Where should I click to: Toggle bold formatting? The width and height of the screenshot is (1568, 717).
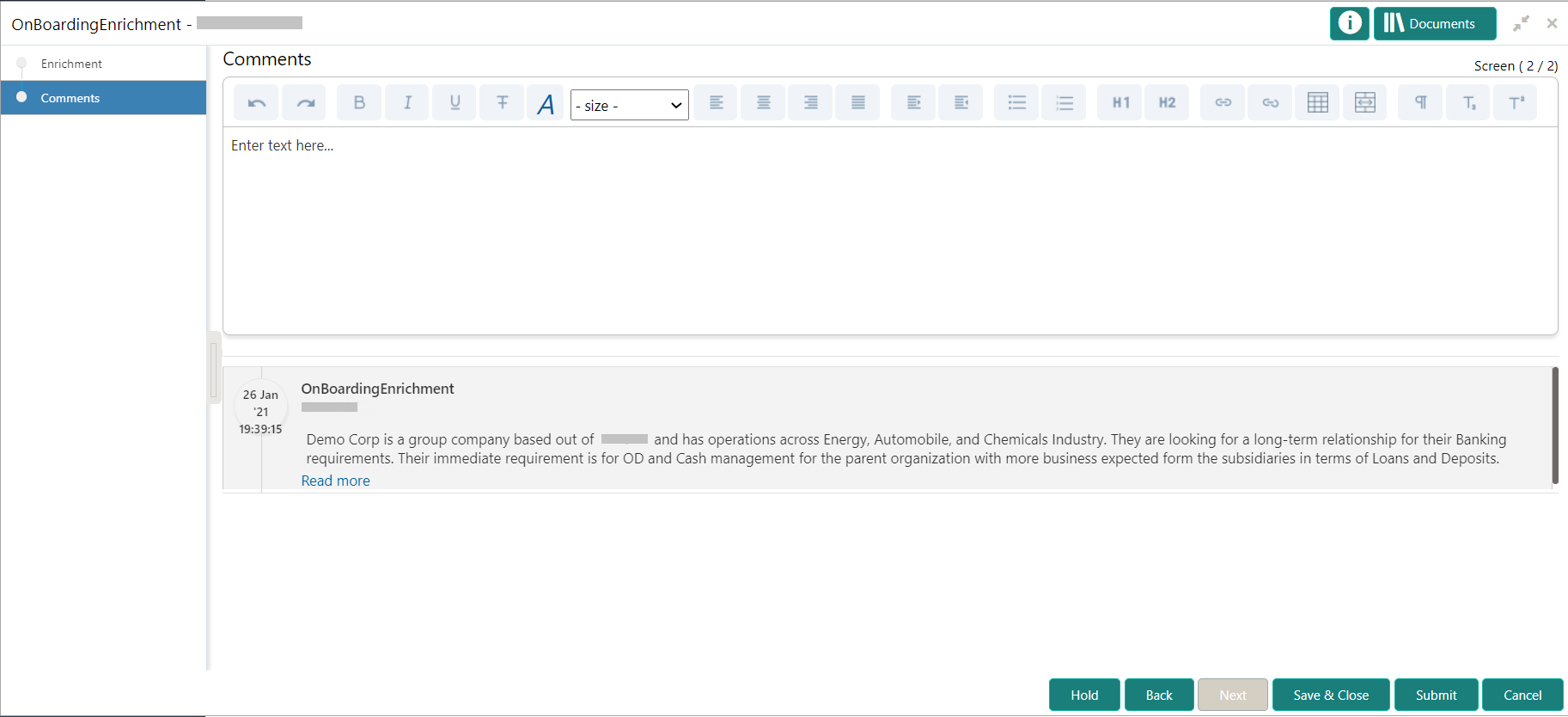359,103
